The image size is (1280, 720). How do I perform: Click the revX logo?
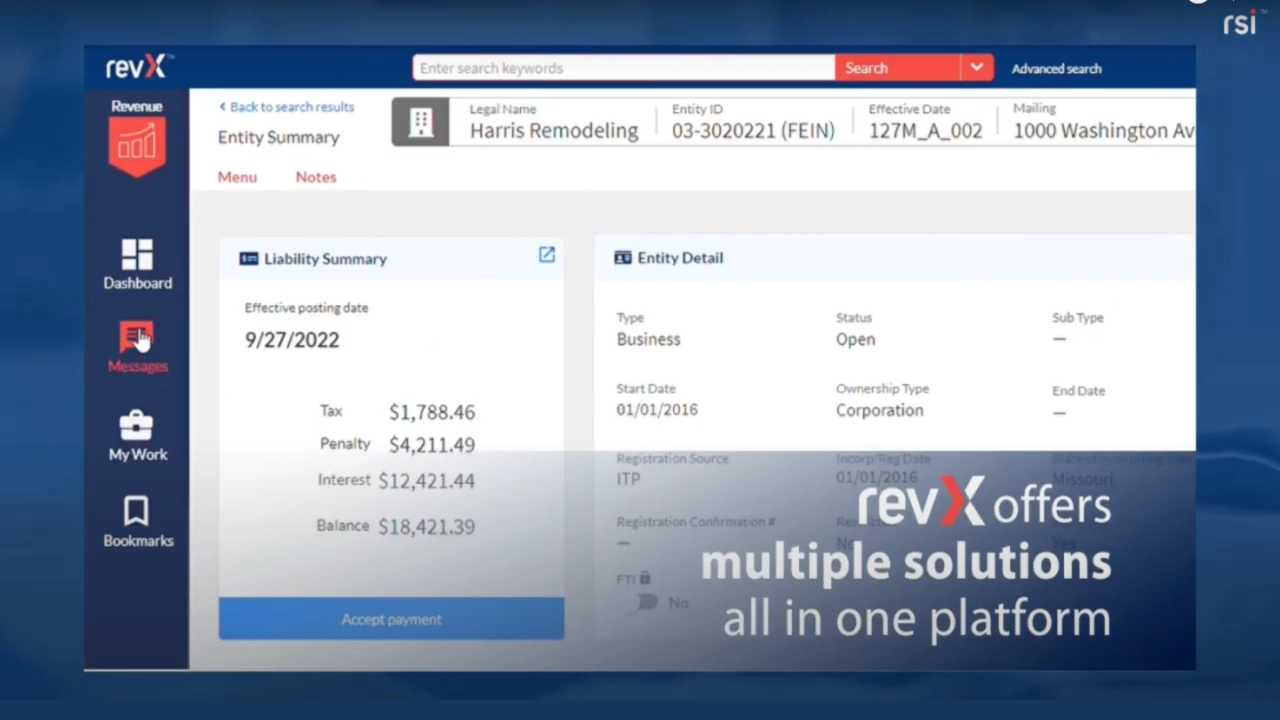coord(139,67)
